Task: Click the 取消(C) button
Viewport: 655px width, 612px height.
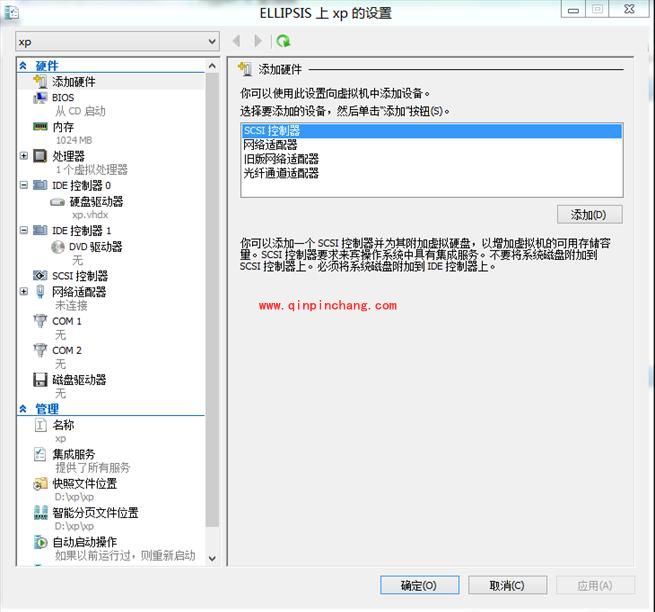Action: pyautogui.click(x=508, y=585)
